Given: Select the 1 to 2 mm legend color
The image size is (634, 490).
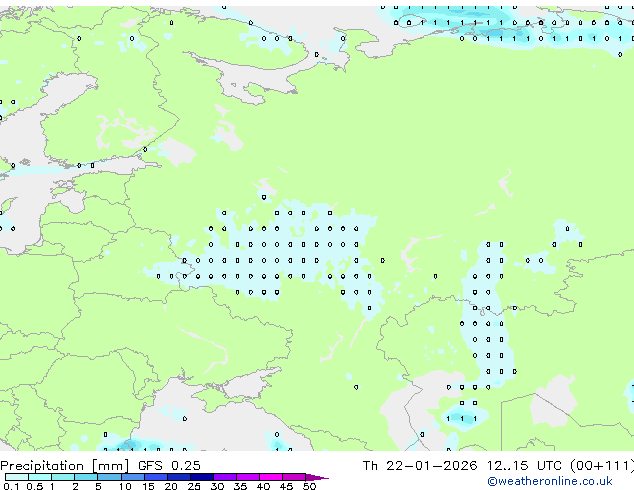Looking at the screenshot, I should pos(63,477).
